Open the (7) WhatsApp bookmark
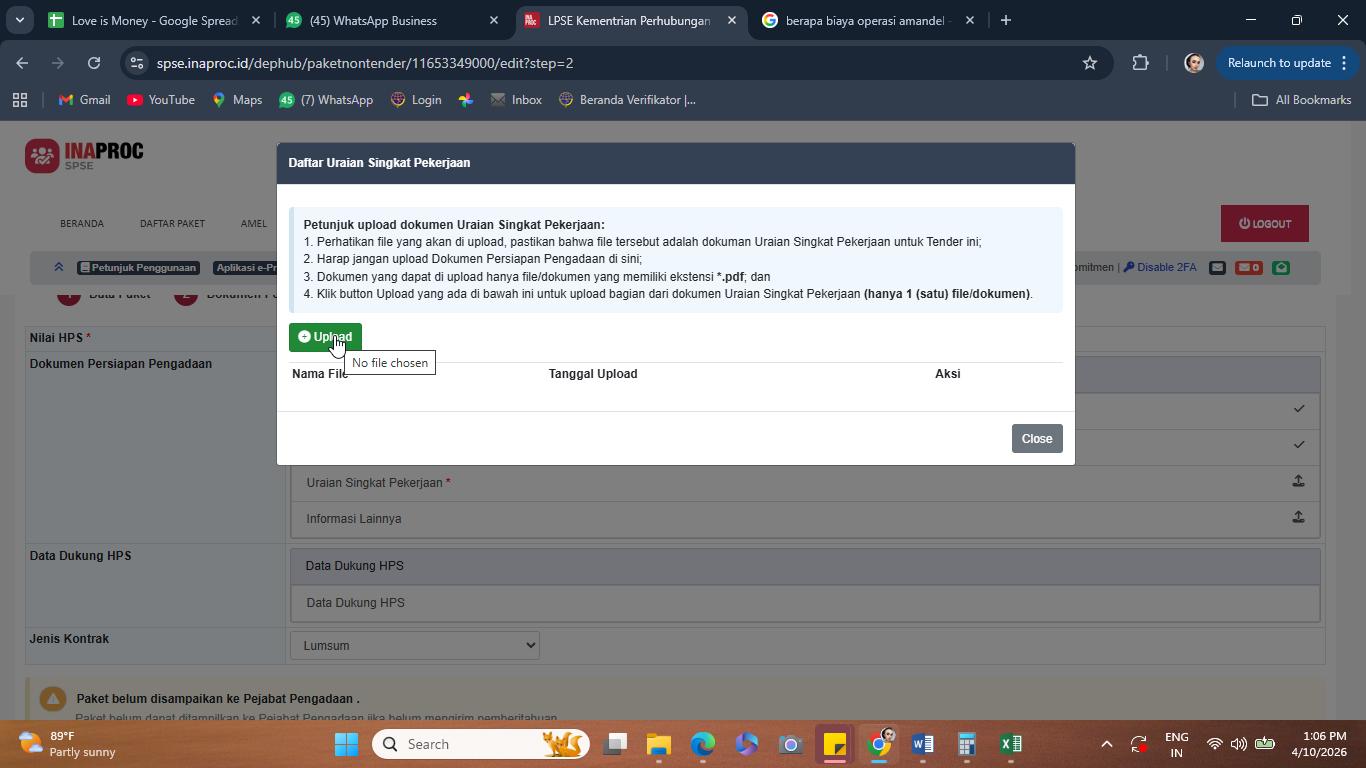The image size is (1366, 768). pos(325,100)
